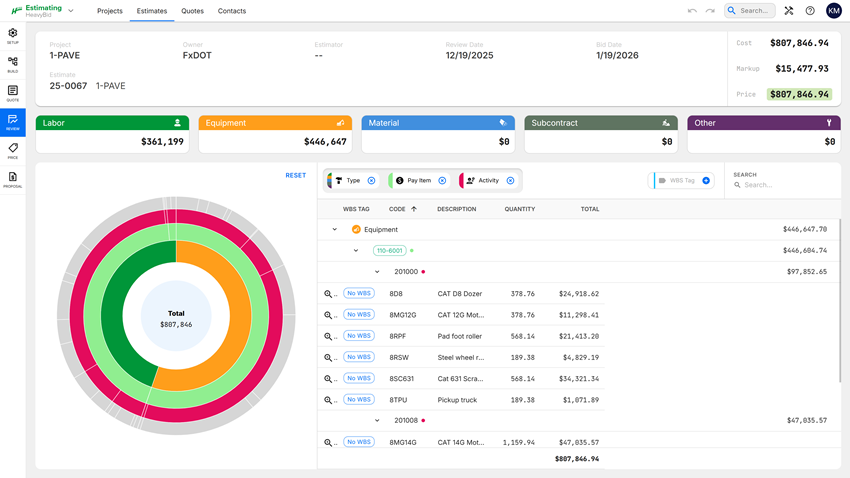Screen dimensions: 850x478
Task: Click the magnifier icon on 8D8 row
Action: tap(328, 294)
